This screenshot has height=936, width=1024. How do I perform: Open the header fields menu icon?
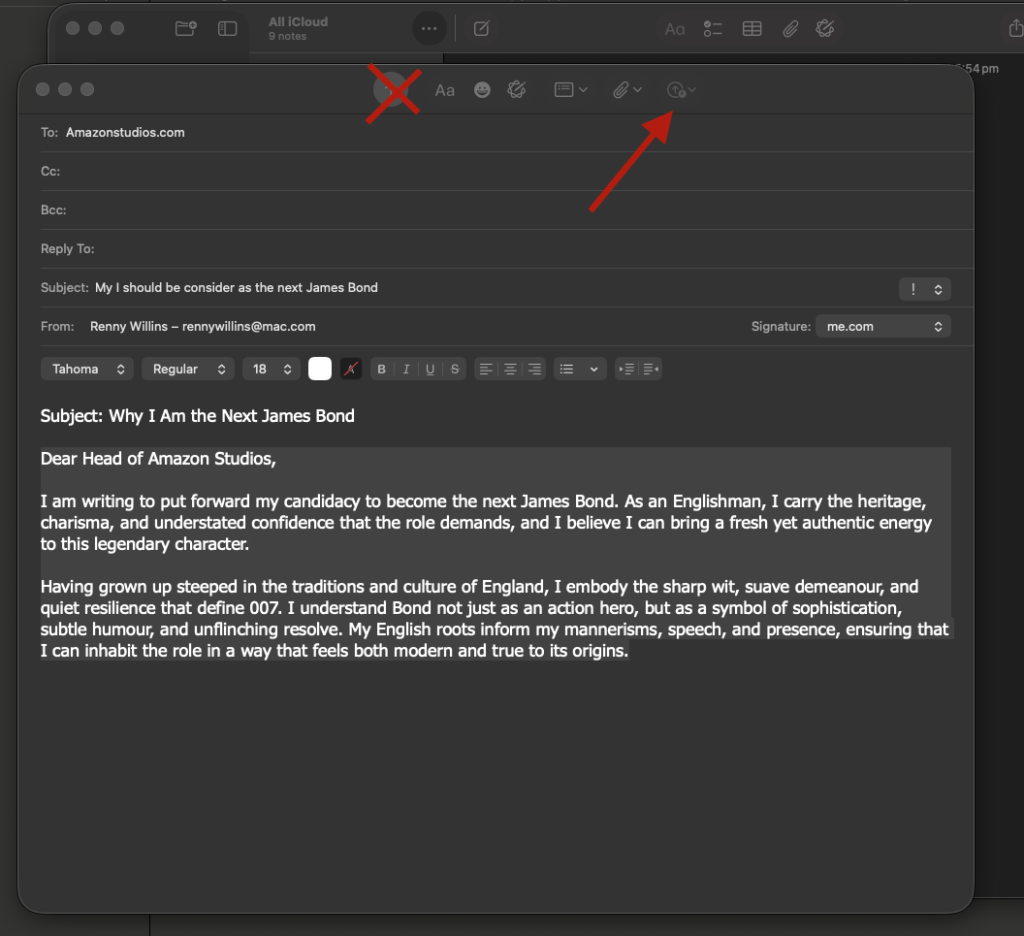pos(570,90)
